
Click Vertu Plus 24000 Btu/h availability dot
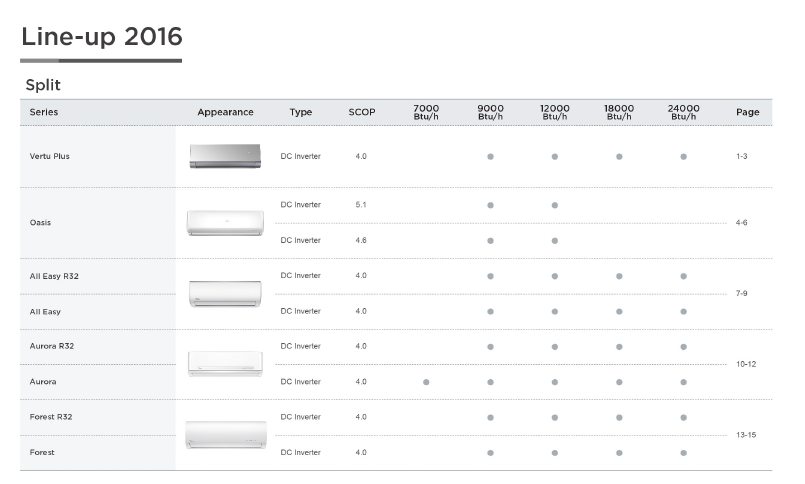point(683,157)
